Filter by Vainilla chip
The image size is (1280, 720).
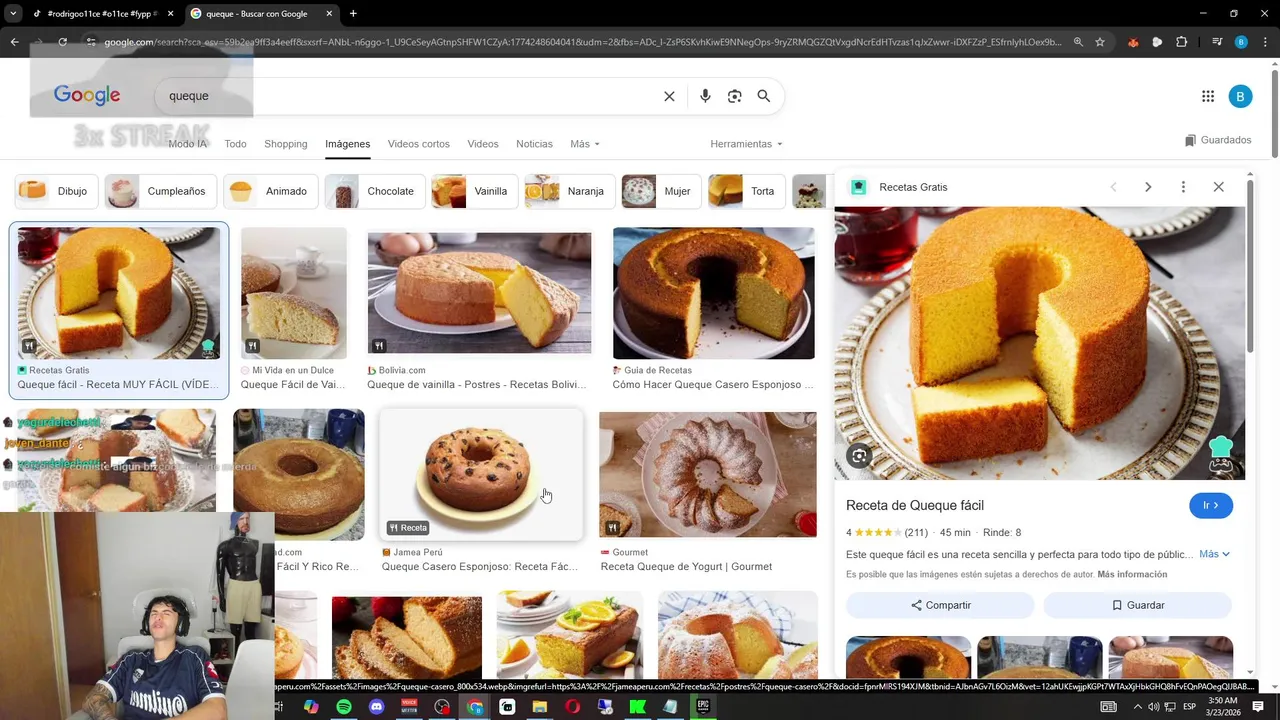[475, 191]
